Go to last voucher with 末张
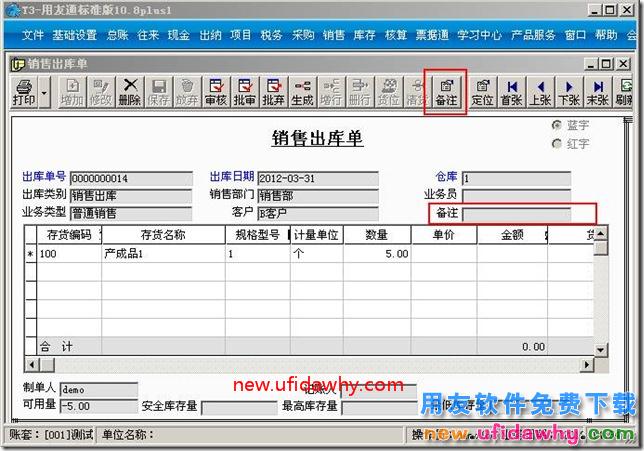The width and height of the screenshot is (644, 451). [598, 92]
